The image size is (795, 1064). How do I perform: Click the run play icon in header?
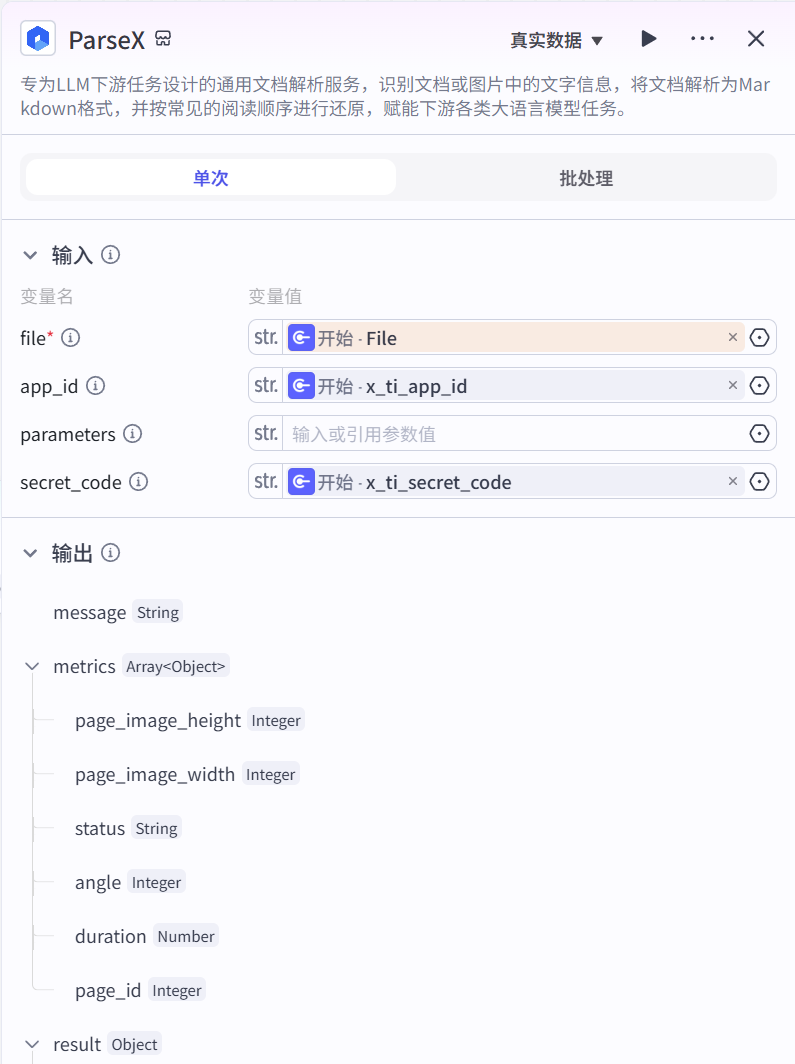[x=649, y=39]
